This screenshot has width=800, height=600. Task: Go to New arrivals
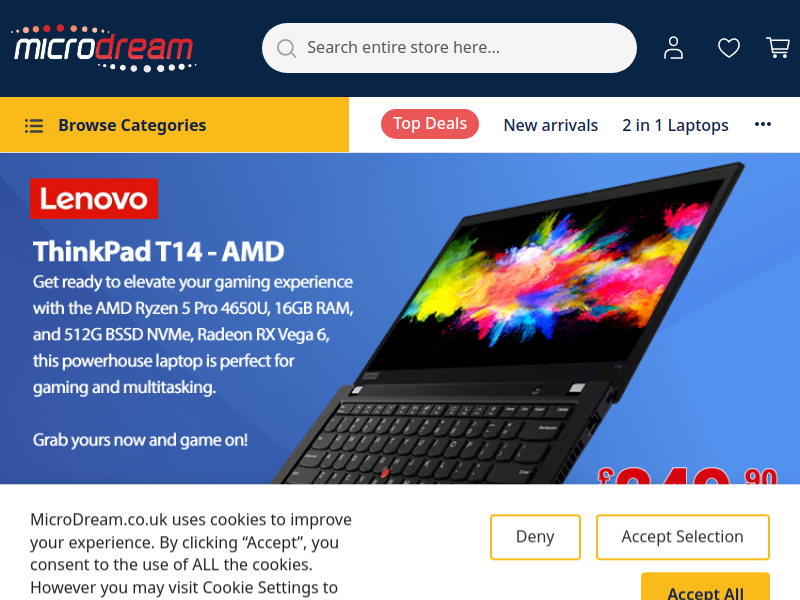coord(551,125)
